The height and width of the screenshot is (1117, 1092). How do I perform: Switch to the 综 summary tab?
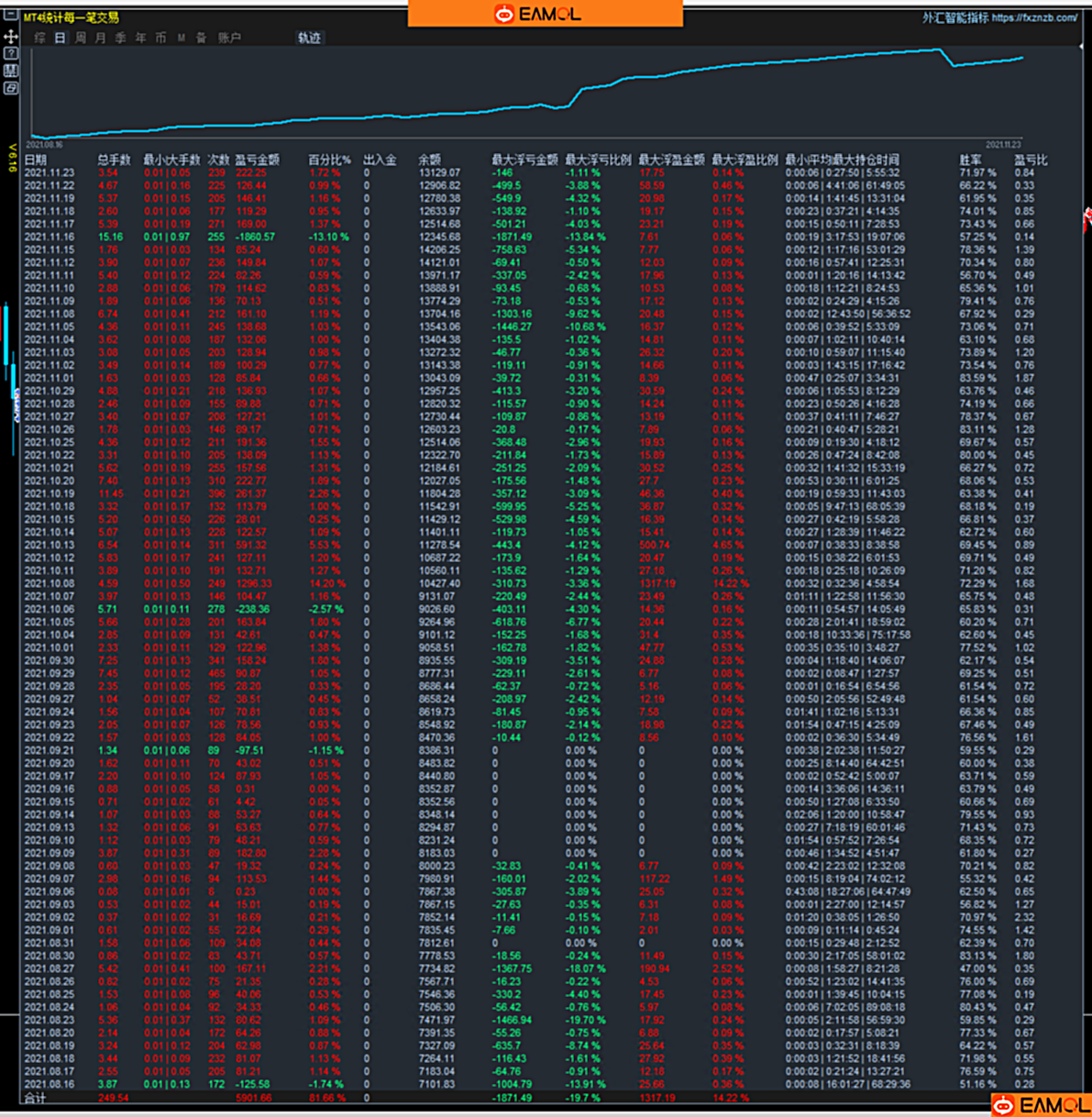pos(39,39)
